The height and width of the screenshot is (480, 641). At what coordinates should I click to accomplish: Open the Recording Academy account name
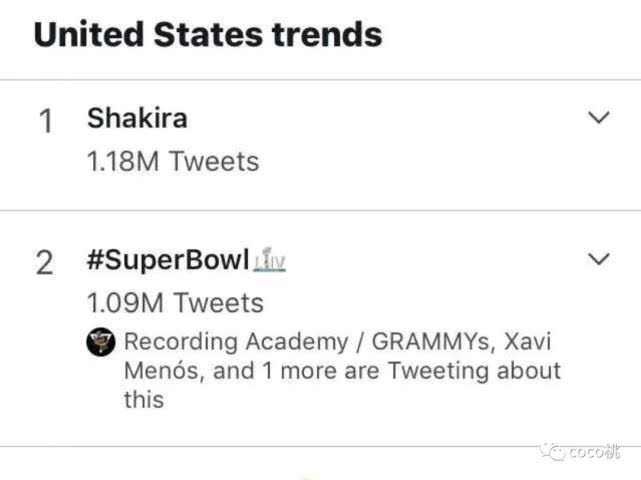point(234,341)
